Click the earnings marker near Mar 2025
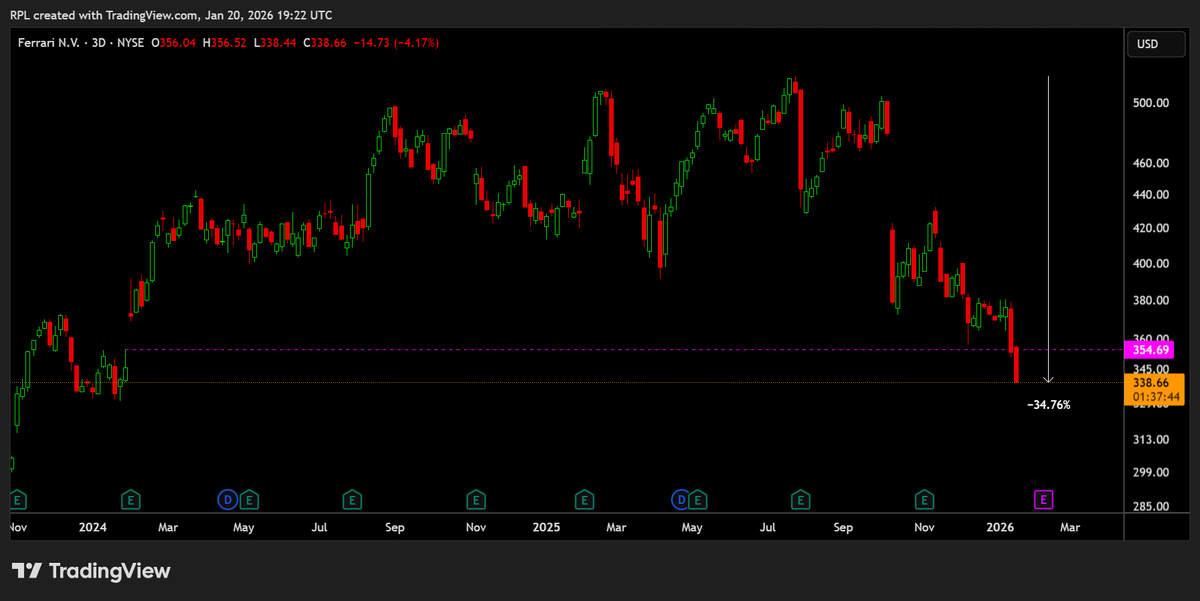1200x601 pixels. point(584,499)
